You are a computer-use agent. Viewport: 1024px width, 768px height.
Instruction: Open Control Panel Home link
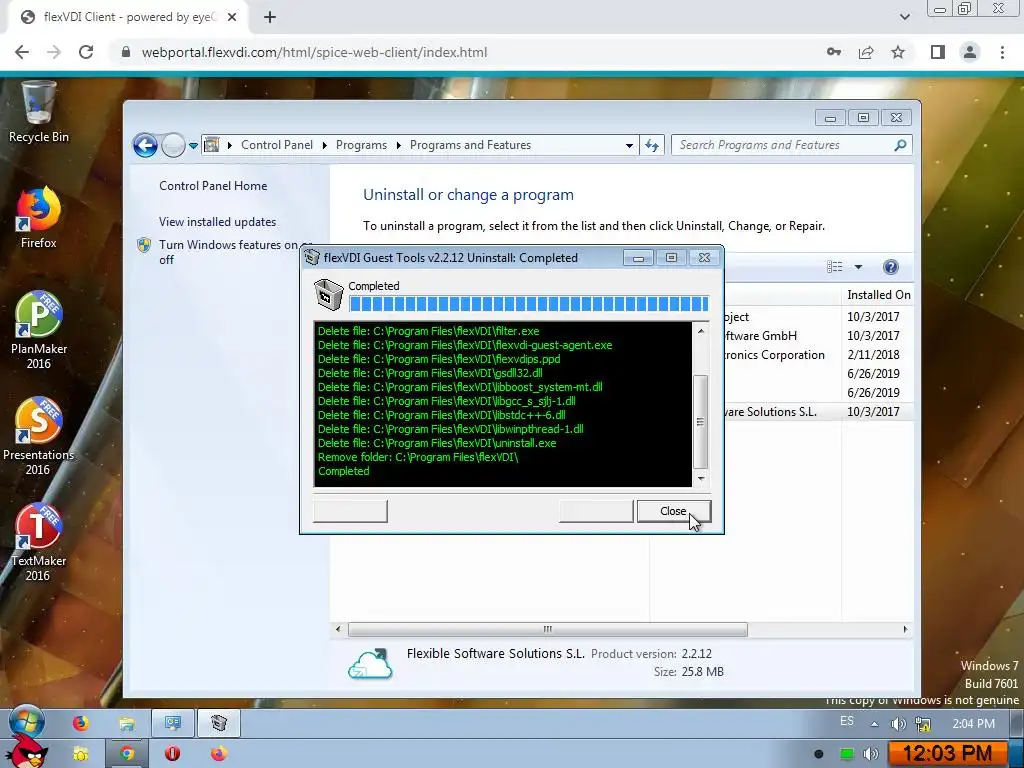tap(213, 185)
